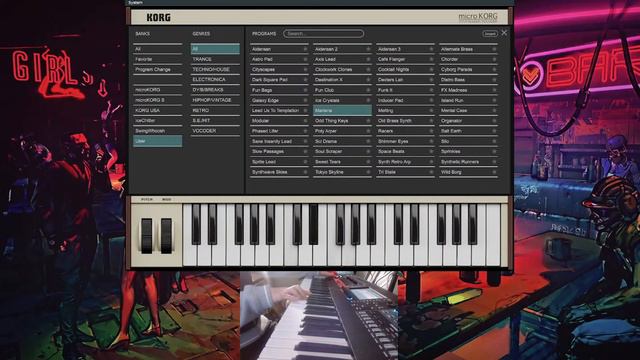Toggle favorite circle beside Melting
The width and height of the screenshot is (640, 360).
tap(431, 111)
